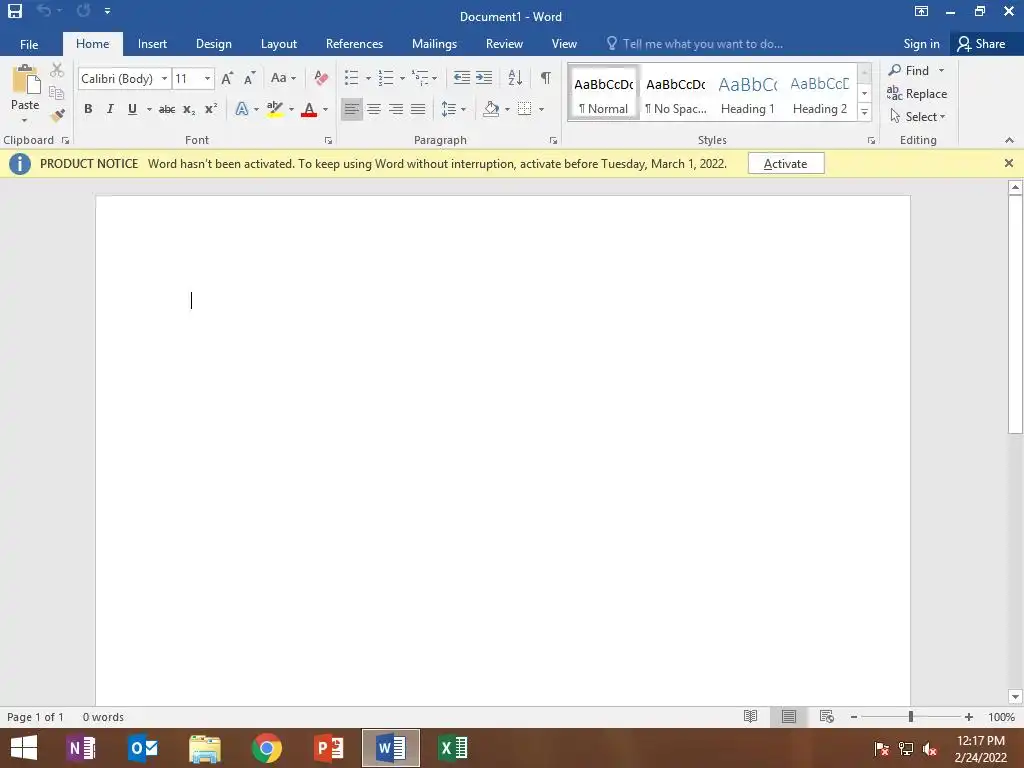The image size is (1024, 768).
Task: Click the Cut scissors icon
Action: pyautogui.click(x=57, y=70)
